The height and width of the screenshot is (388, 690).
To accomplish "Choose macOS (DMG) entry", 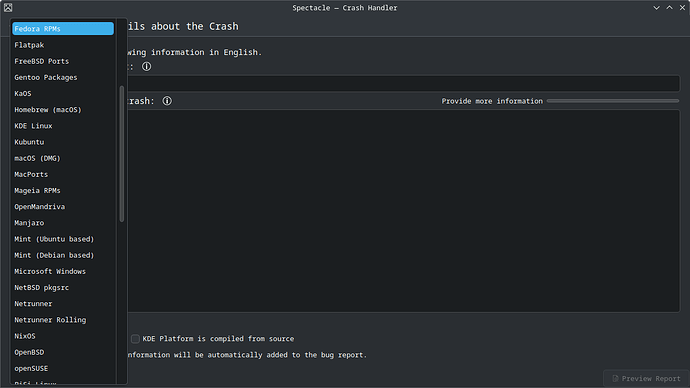I will 63,158.
